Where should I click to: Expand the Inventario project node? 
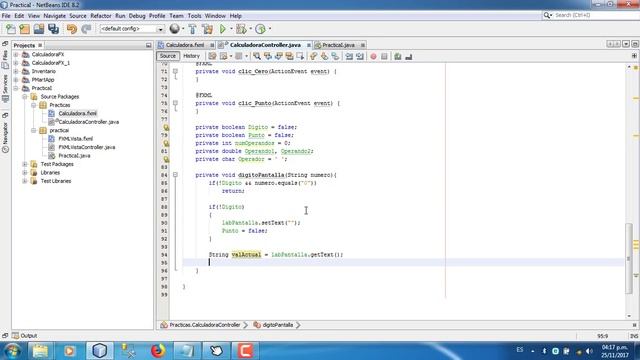tap(16, 71)
